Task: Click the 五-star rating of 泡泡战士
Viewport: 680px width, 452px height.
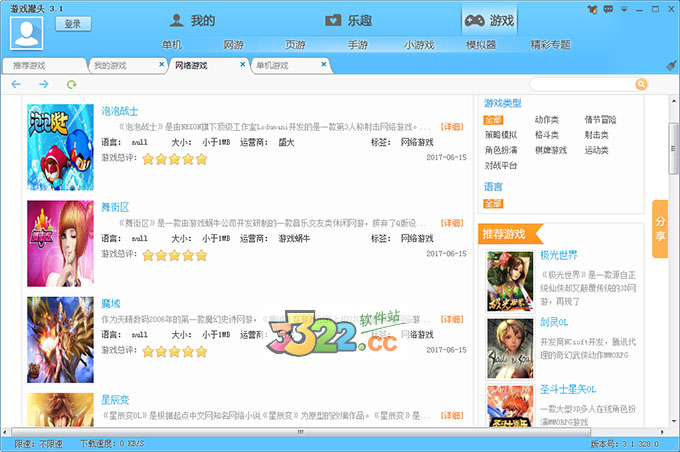Action: 174,159
